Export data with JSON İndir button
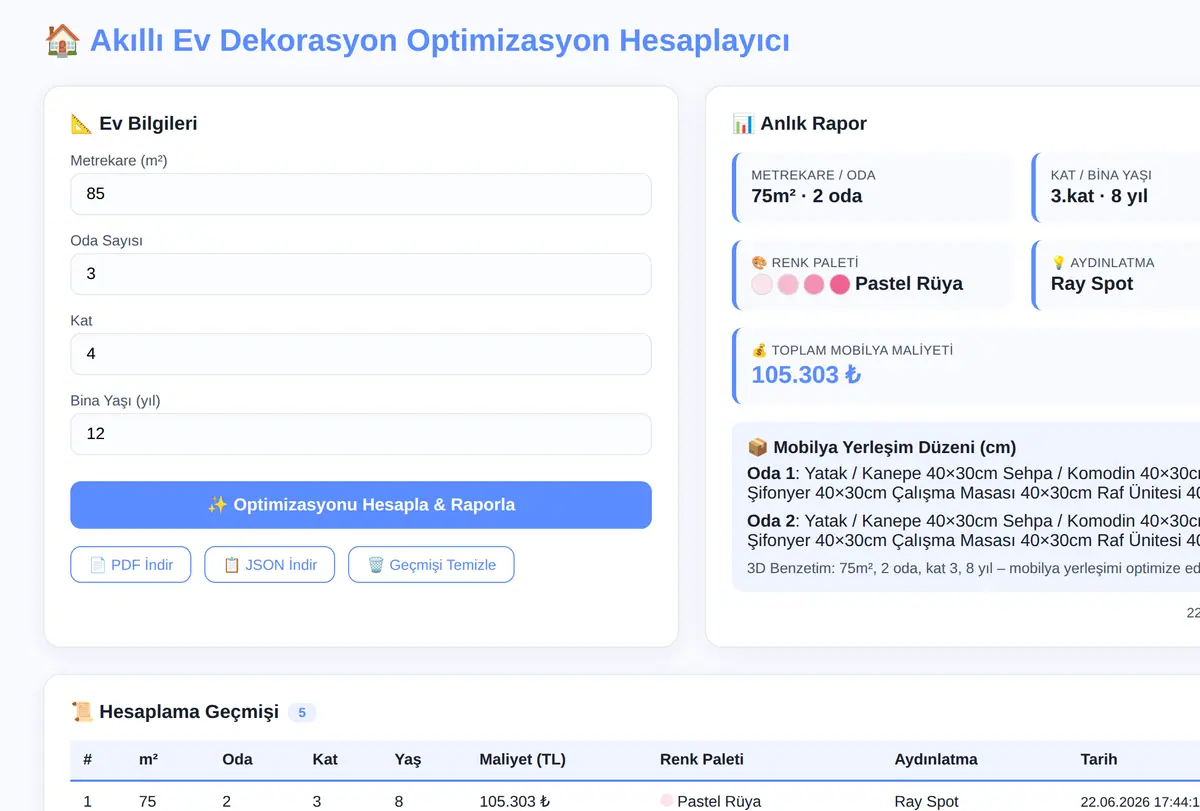 tap(270, 565)
